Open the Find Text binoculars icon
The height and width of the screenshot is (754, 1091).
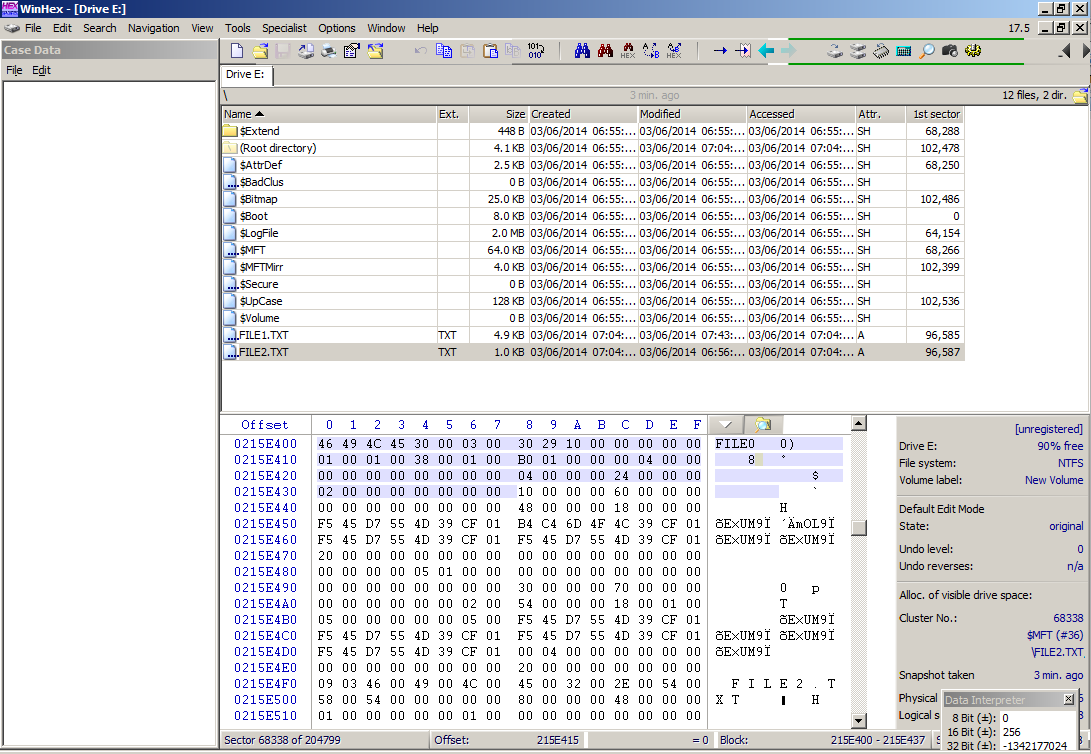click(x=582, y=51)
